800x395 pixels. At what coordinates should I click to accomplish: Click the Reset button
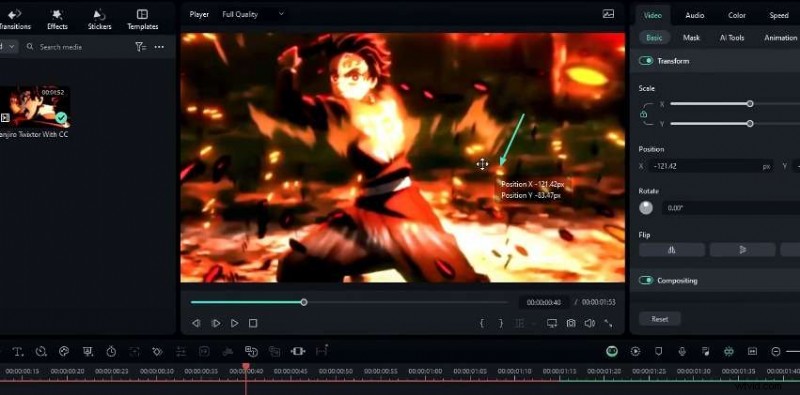[x=660, y=319]
